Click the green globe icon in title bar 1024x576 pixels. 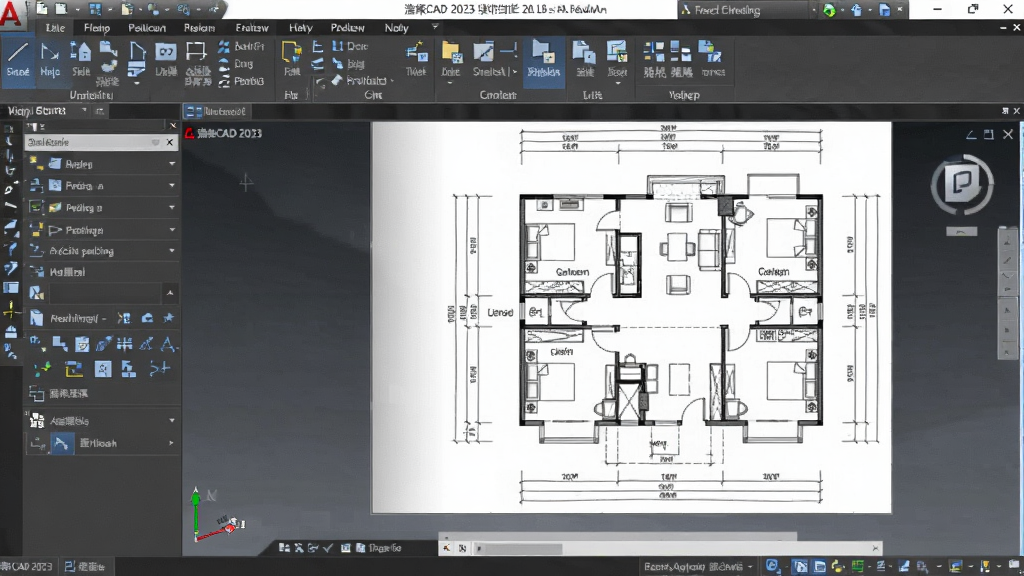(x=829, y=10)
